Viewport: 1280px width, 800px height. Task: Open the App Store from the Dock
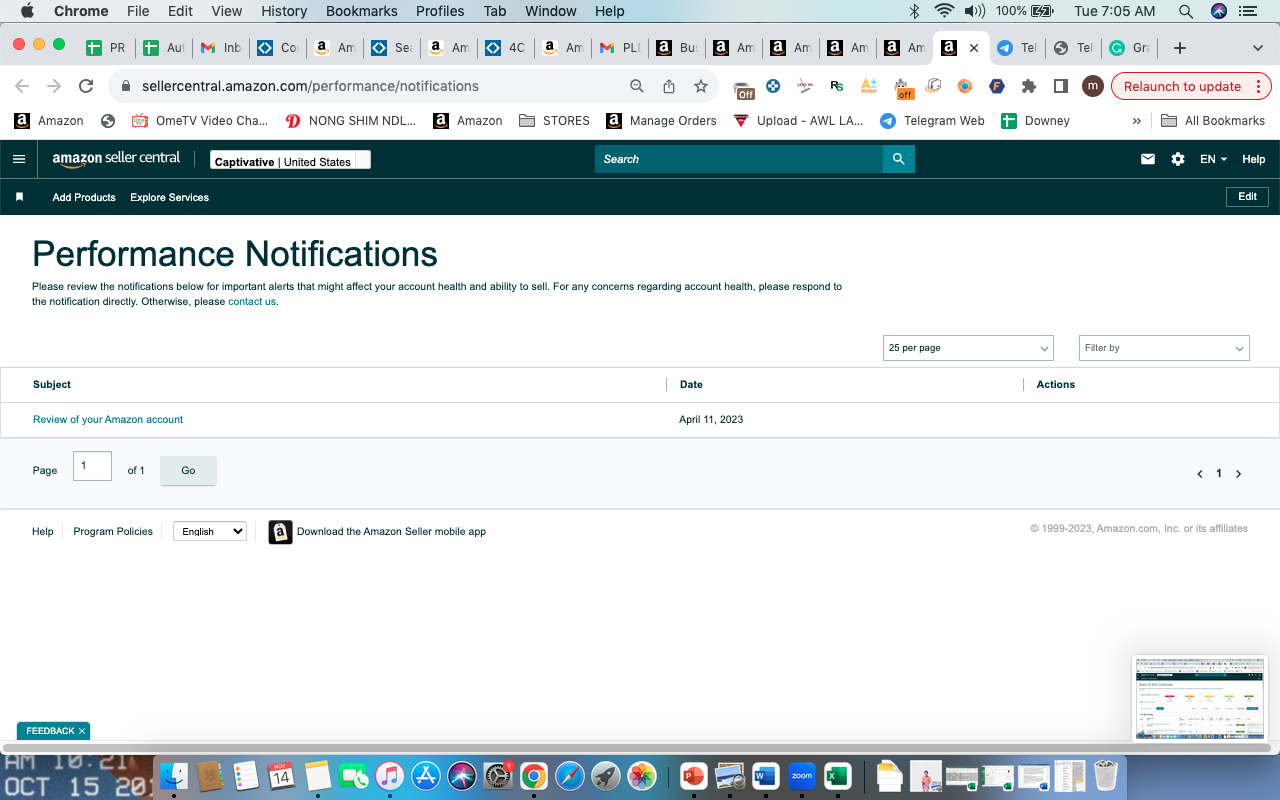click(x=426, y=776)
